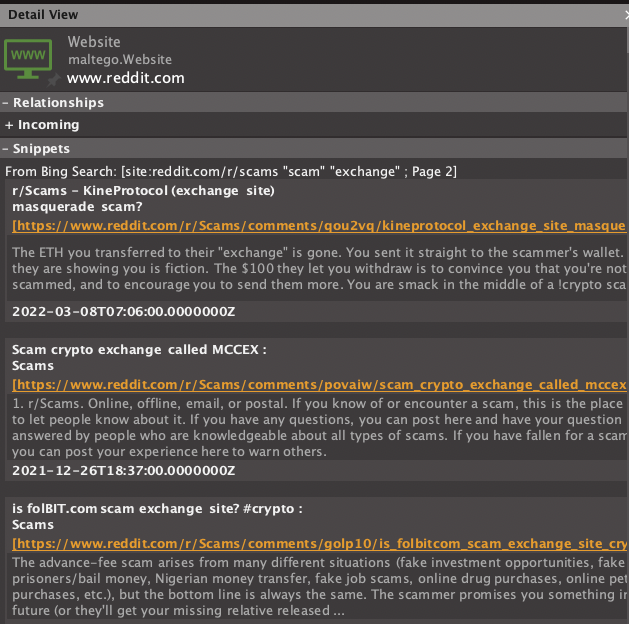Click the green WWW website entity icon
Screen dimensions: 629x624
point(28,59)
